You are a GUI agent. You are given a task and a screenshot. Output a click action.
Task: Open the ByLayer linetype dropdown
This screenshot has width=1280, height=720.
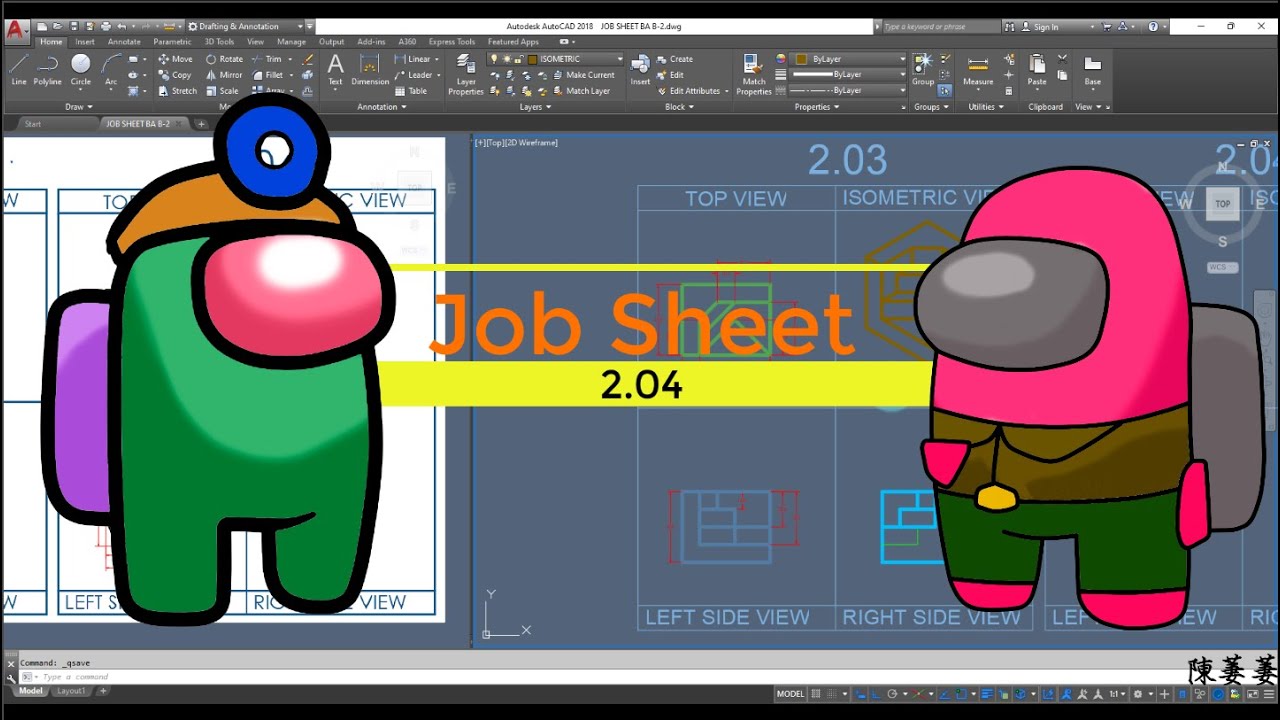848,90
